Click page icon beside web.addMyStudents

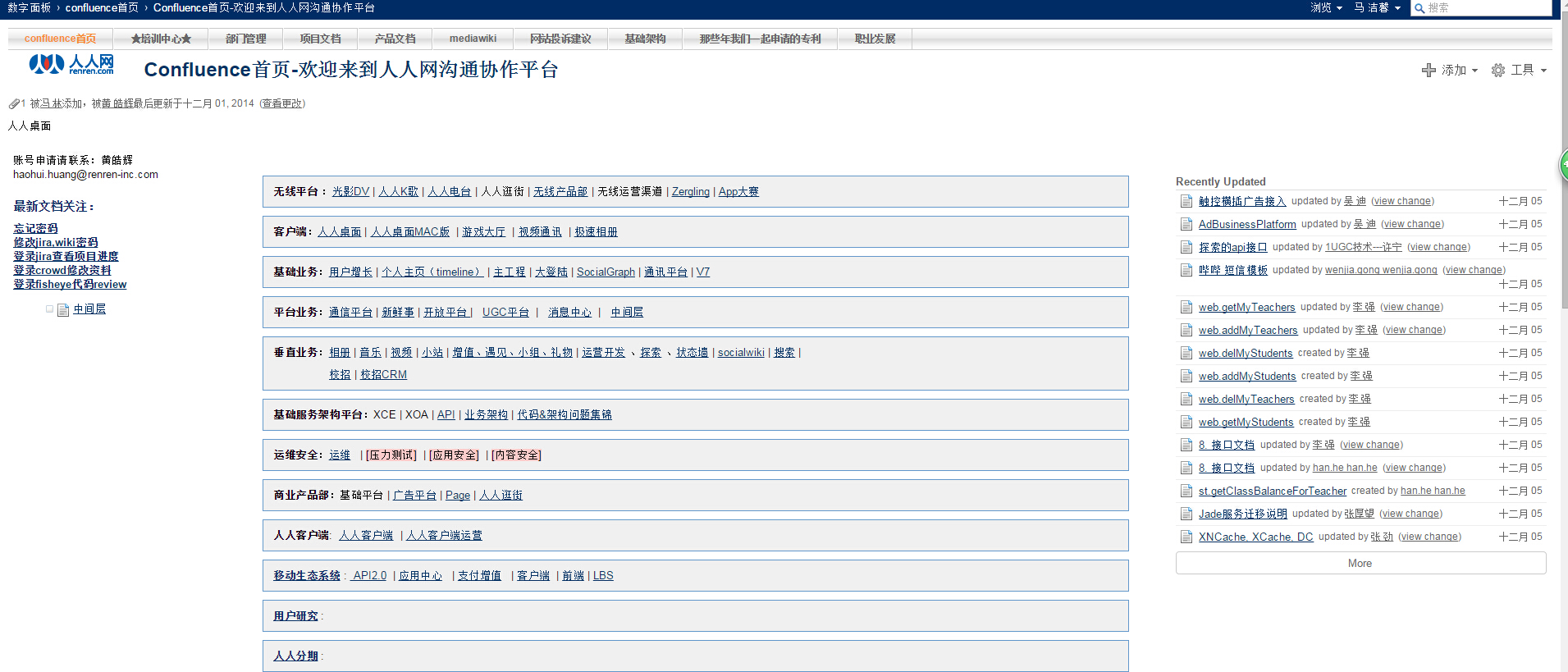tap(1186, 376)
